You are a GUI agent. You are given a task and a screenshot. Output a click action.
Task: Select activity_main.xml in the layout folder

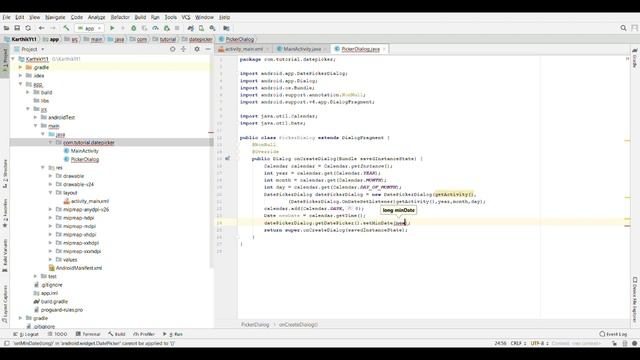(90, 201)
